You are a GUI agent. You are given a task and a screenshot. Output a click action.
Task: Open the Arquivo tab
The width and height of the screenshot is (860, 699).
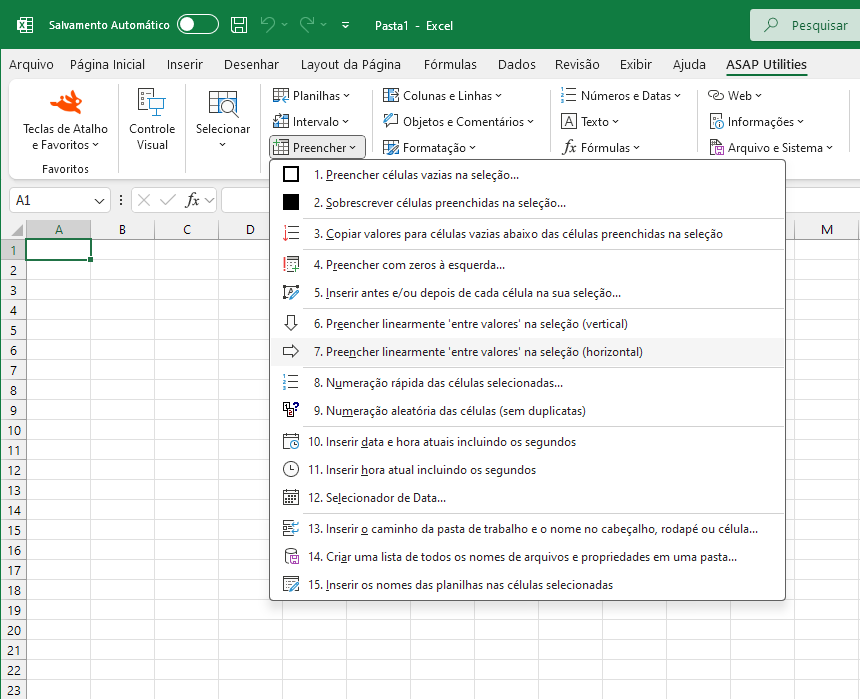tap(31, 65)
